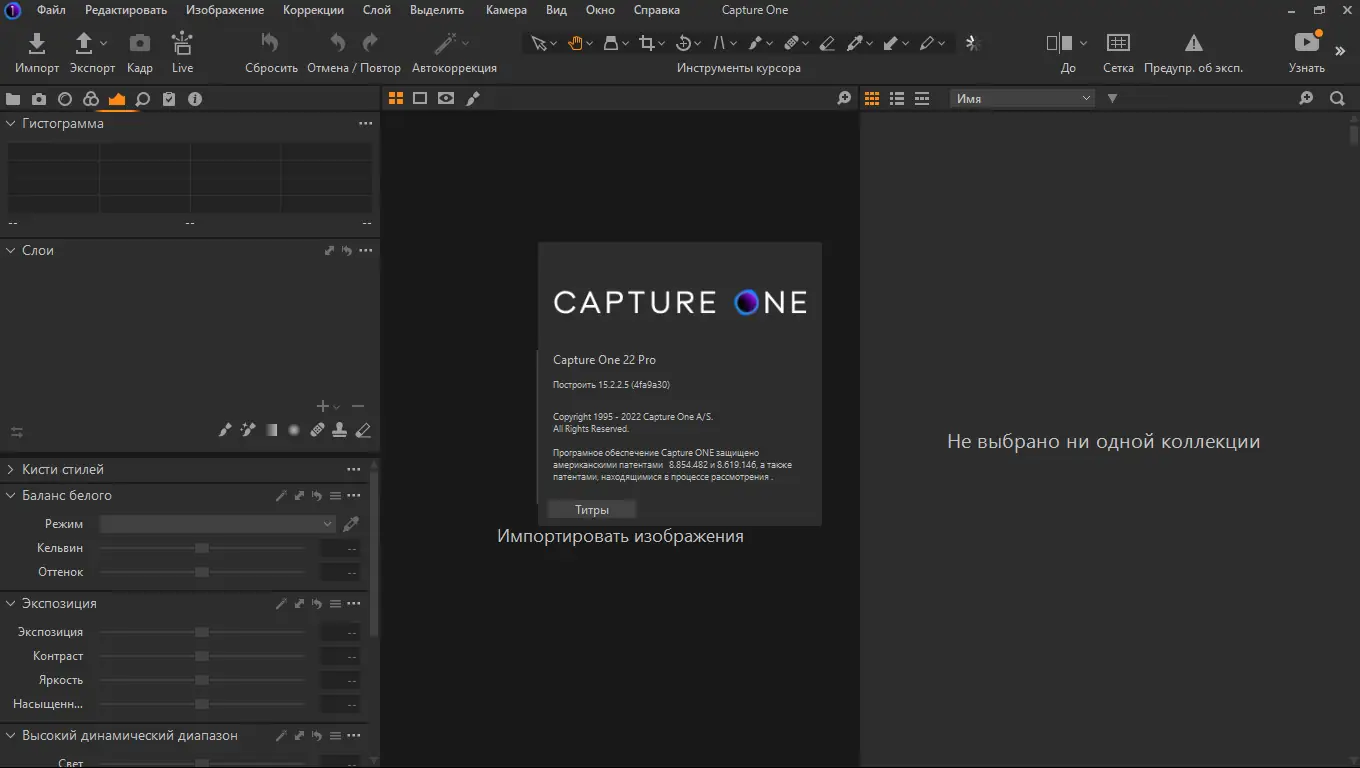Toggle the До before/after comparison view
Screen dimensions: 1360x768
coord(1059,44)
